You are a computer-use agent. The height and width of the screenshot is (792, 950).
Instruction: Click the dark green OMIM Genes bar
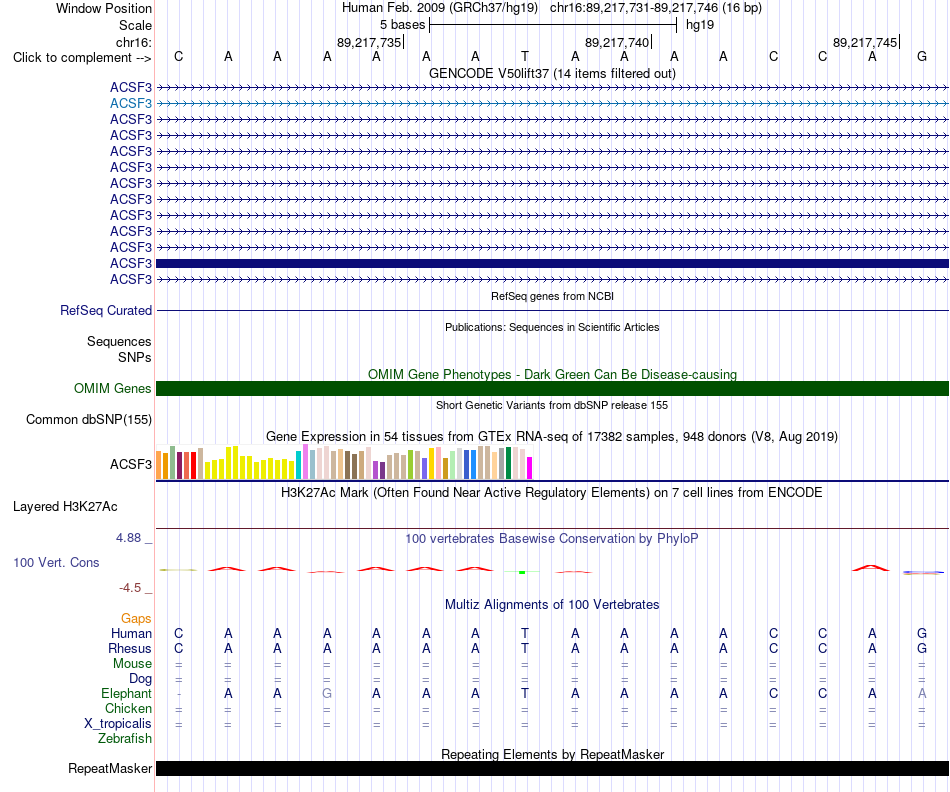pos(552,388)
